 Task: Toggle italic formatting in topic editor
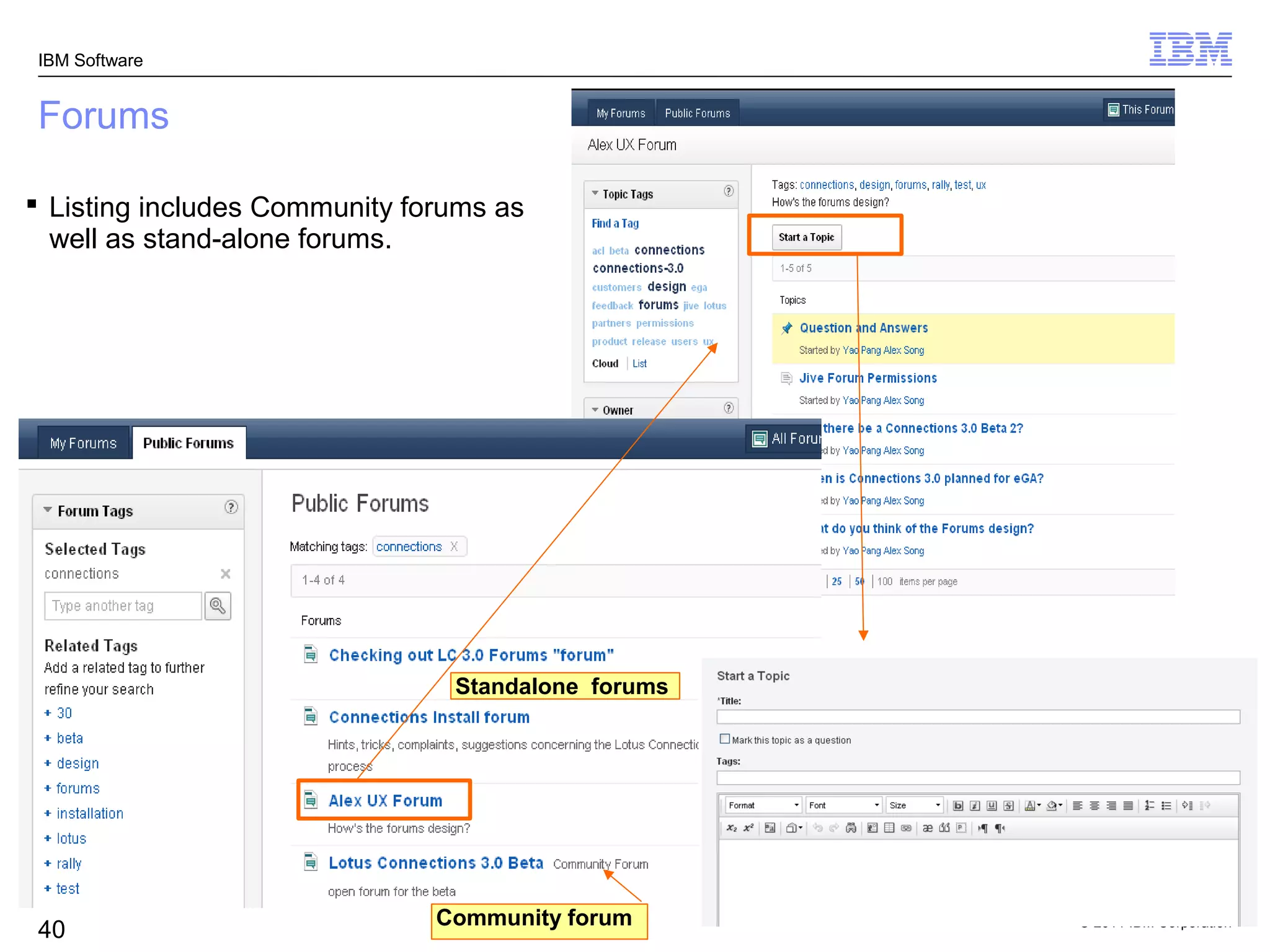tap(975, 805)
